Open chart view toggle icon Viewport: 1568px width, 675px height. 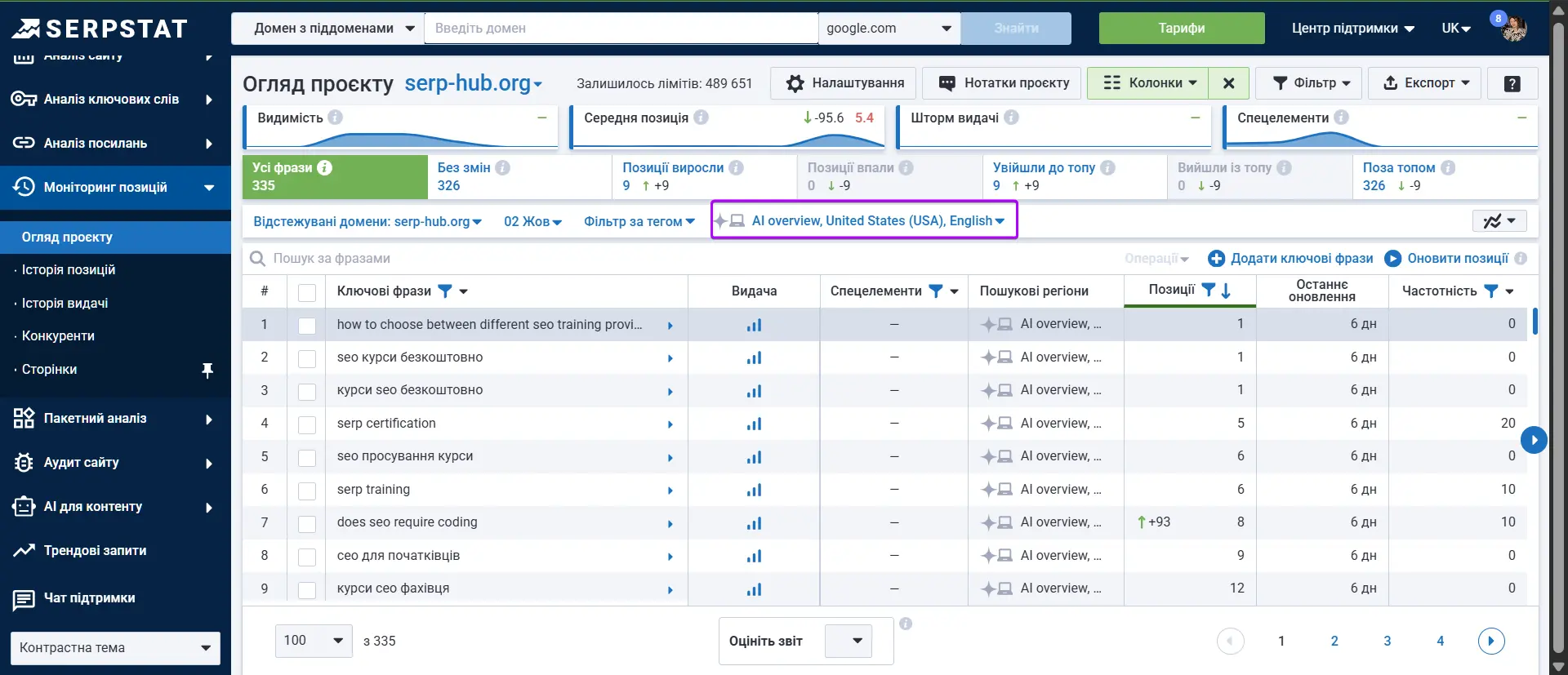(x=1499, y=221)
